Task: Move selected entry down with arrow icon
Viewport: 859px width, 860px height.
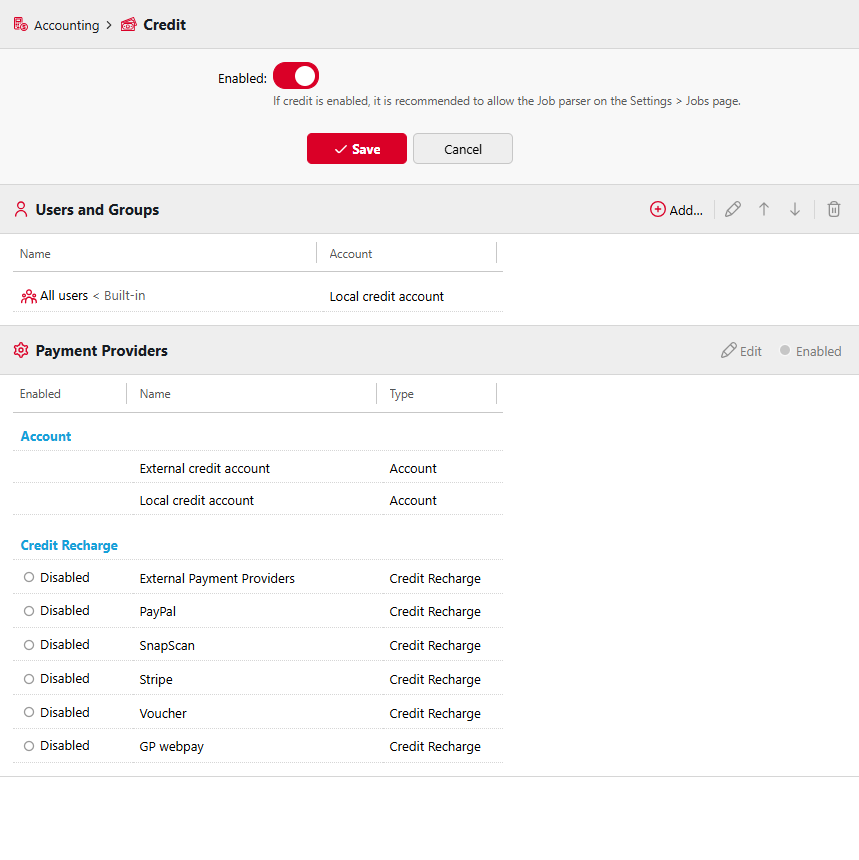Action: 795,210
